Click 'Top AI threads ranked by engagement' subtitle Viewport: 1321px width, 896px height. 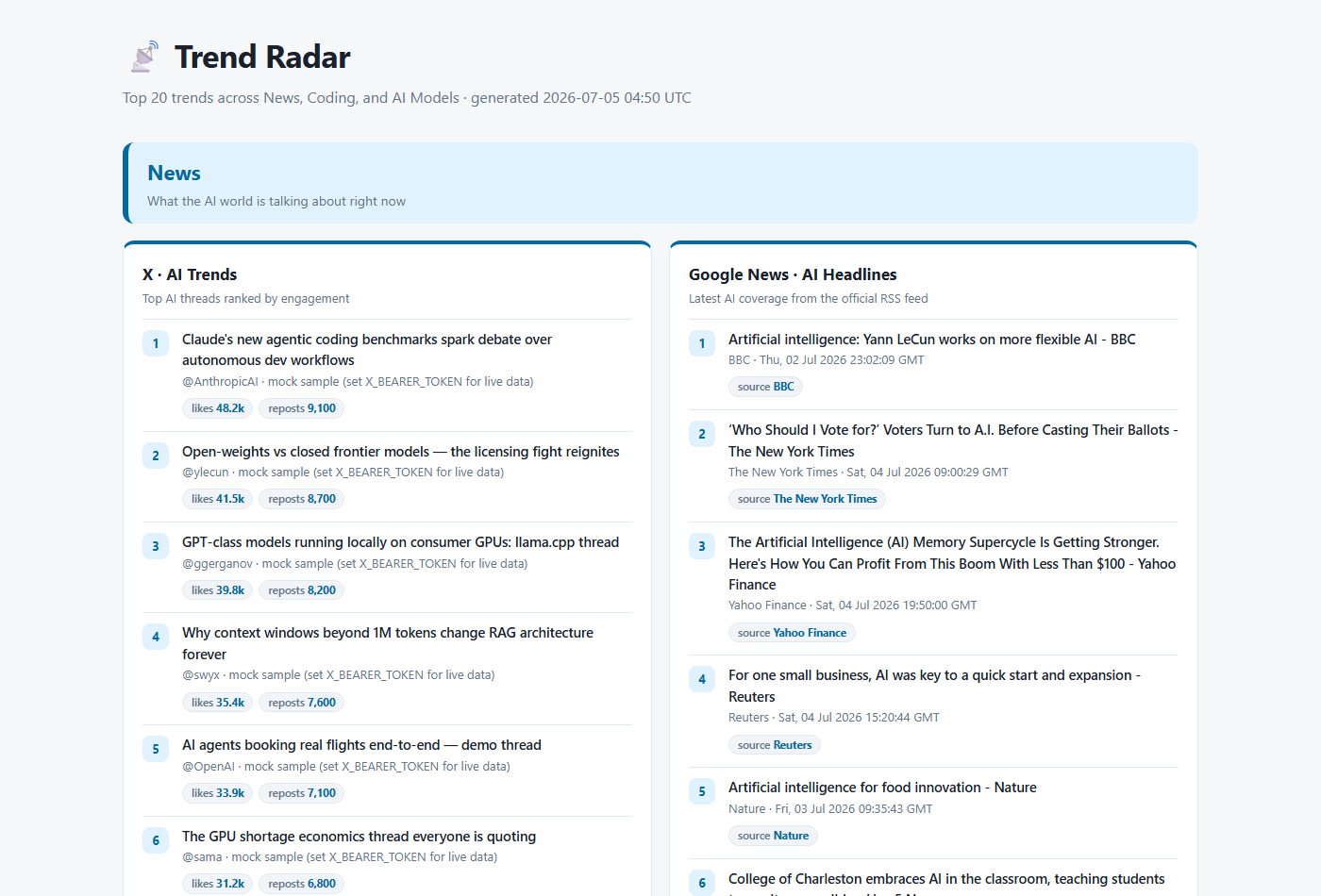pyautogui.click(x=245, y=299)
